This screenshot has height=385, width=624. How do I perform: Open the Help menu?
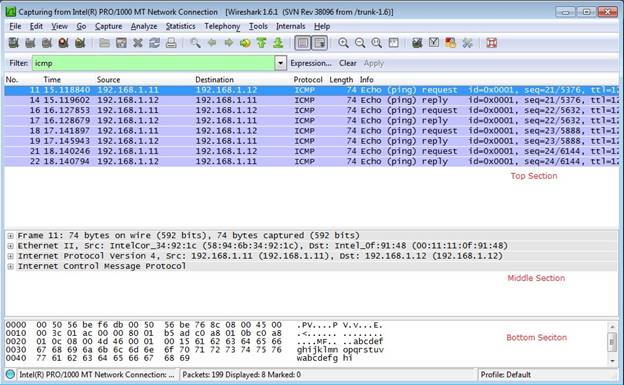click(322, 26)
